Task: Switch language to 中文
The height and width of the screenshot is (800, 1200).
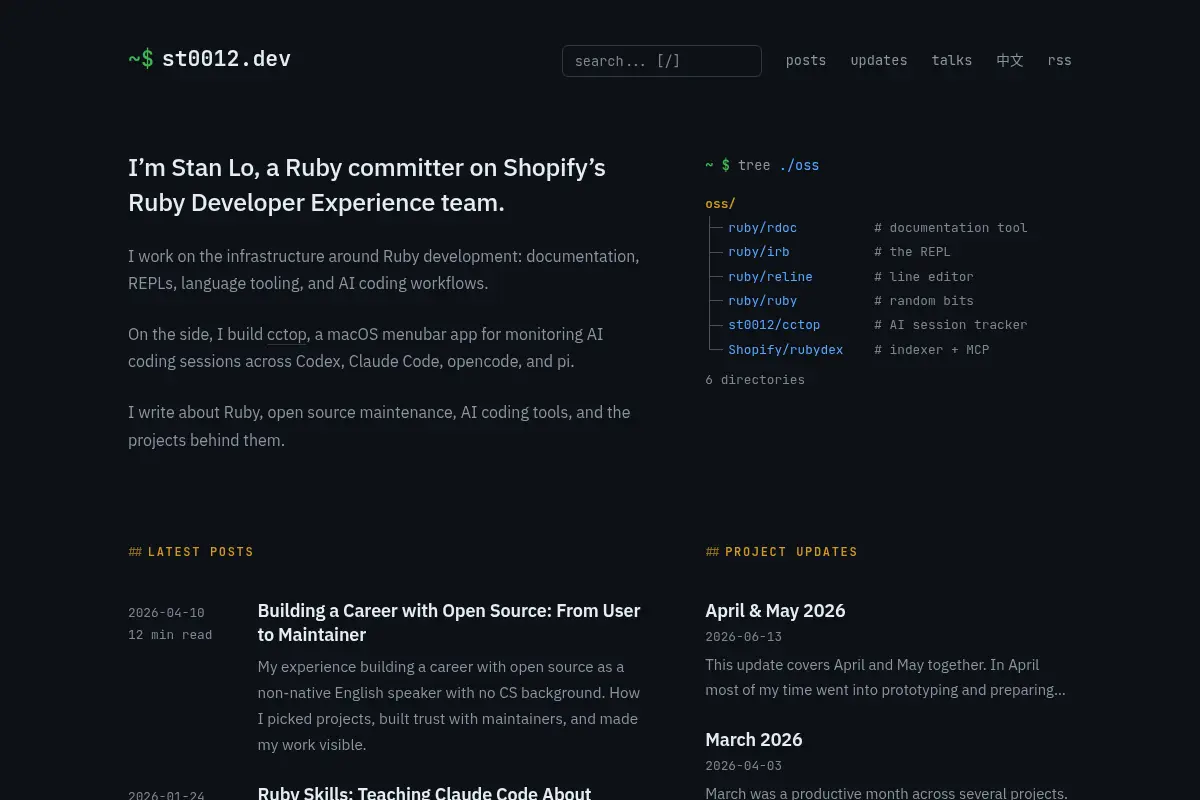Action: tap(1010, 60)
